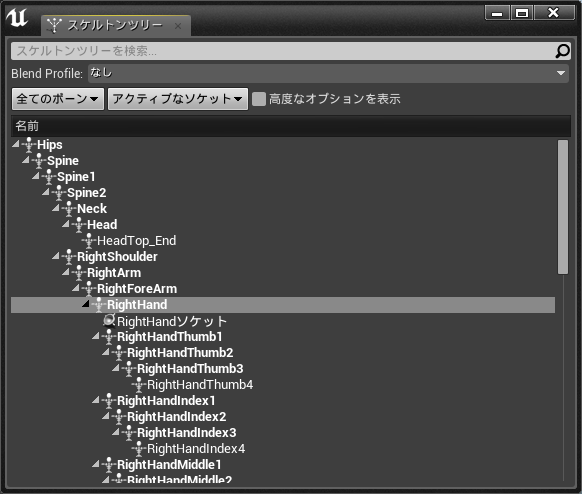Collapse the RightHandThumb1 node

click(x=96, y=336)
